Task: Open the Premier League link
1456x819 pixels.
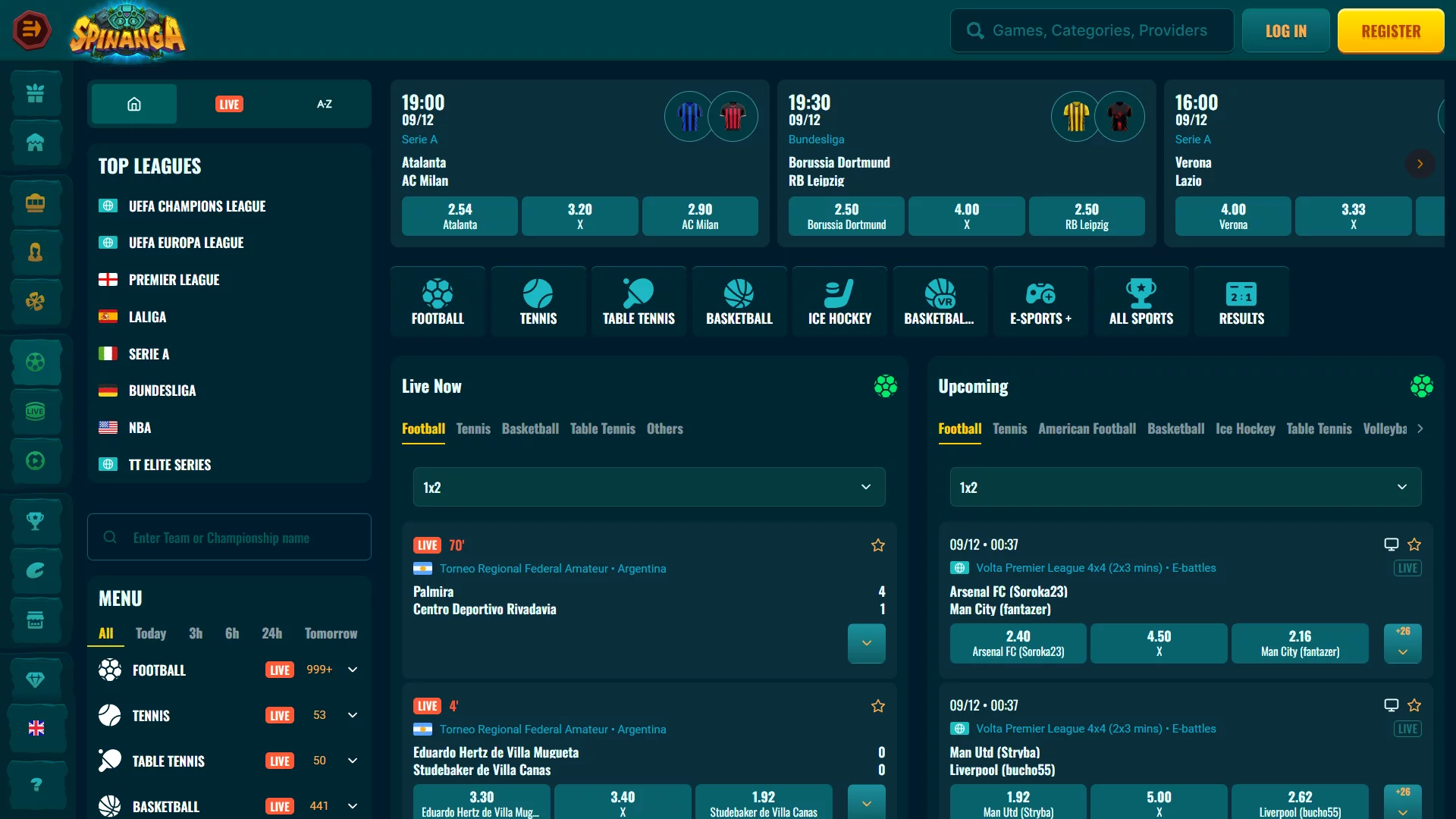Action: pyautogui.click(x=174, y=280)
